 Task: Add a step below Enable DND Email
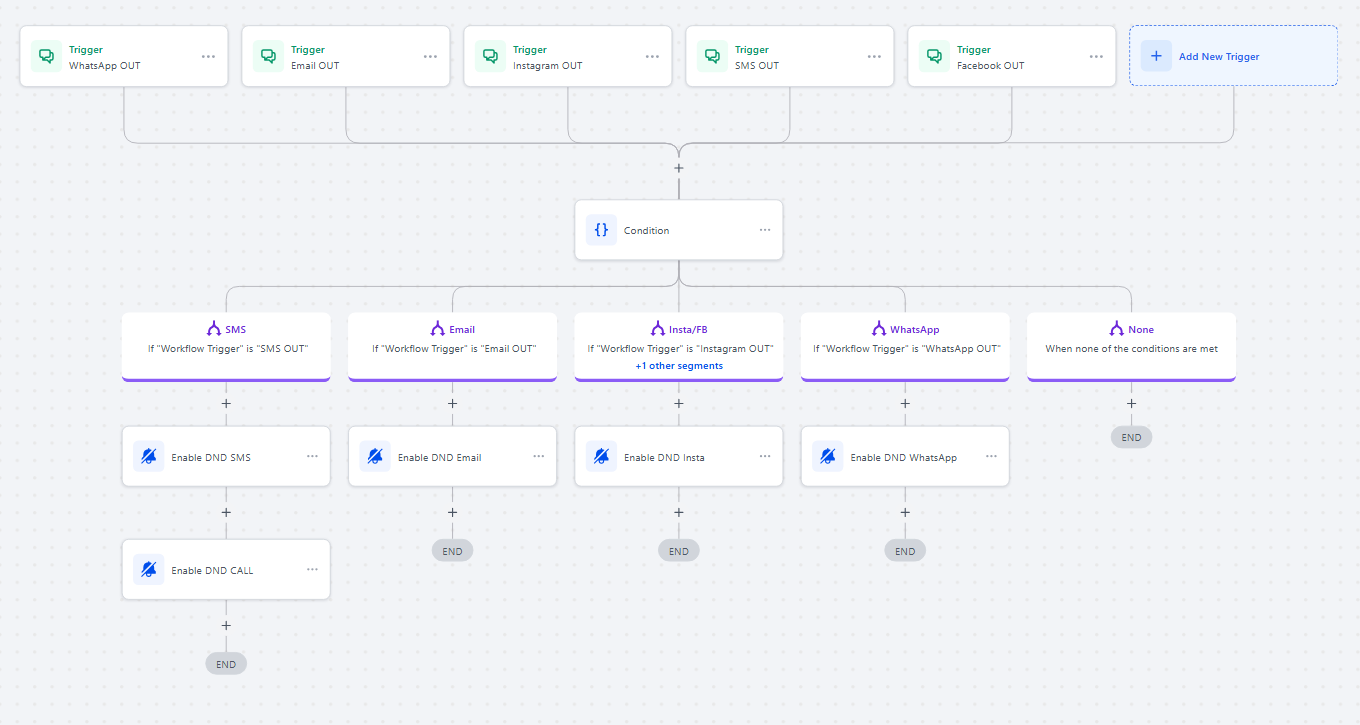(452, 512)
